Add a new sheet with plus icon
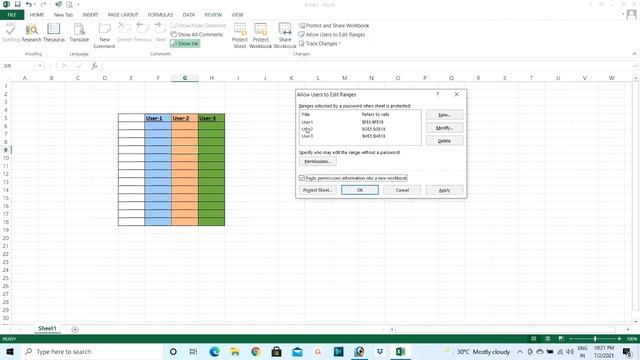This screenshot has width=640, height=360. click(75, 329)
